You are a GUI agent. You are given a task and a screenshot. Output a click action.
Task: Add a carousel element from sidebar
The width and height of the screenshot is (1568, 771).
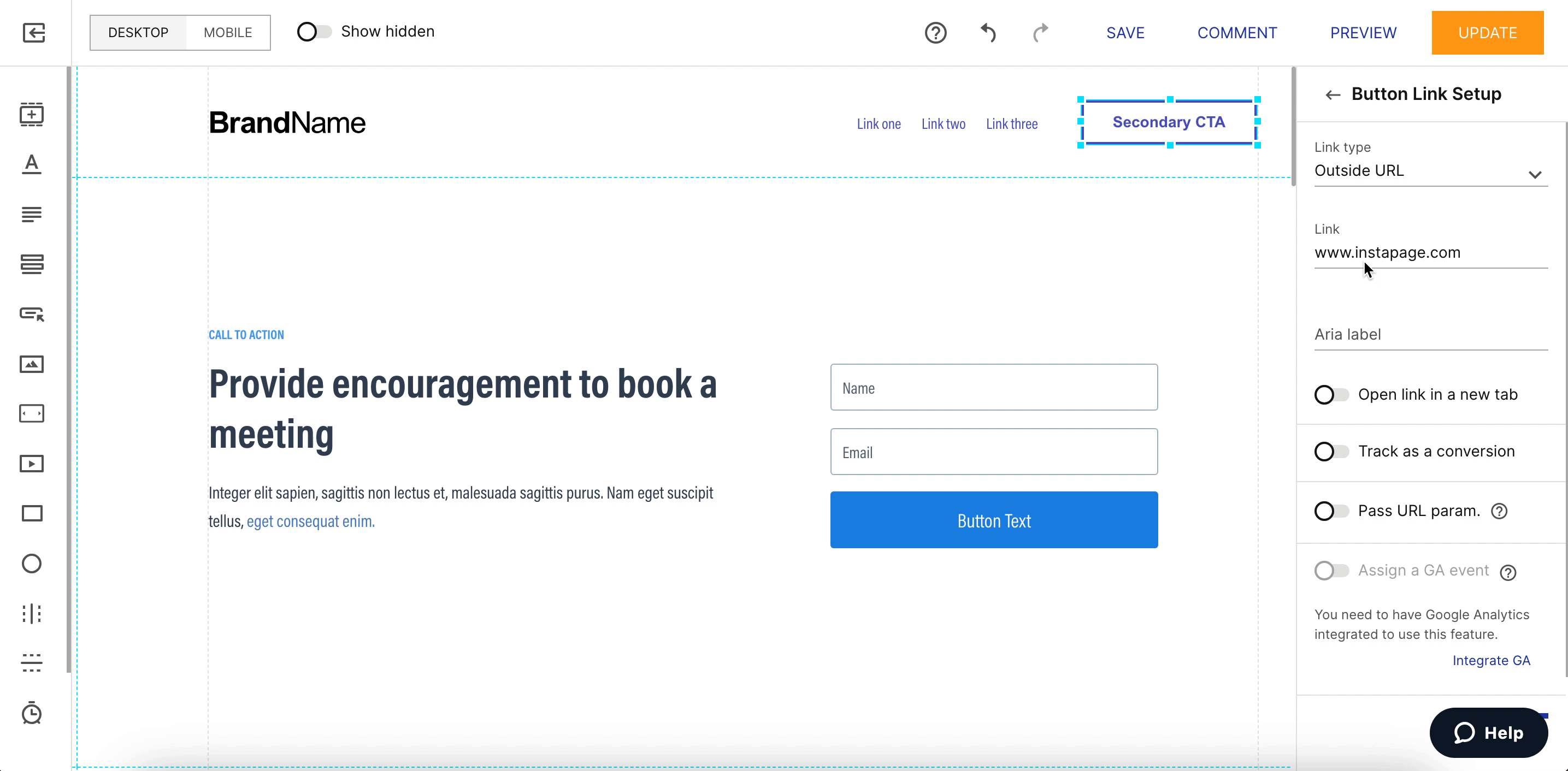[32, 414]
